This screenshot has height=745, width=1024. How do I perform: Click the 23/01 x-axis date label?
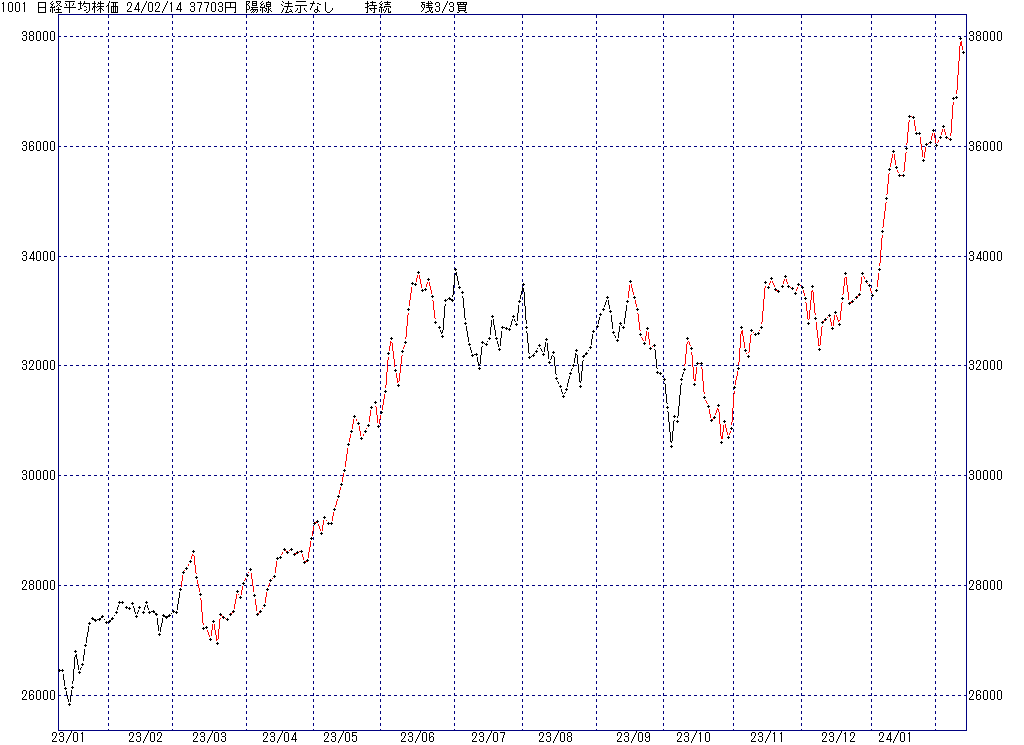tap(69, 738)
